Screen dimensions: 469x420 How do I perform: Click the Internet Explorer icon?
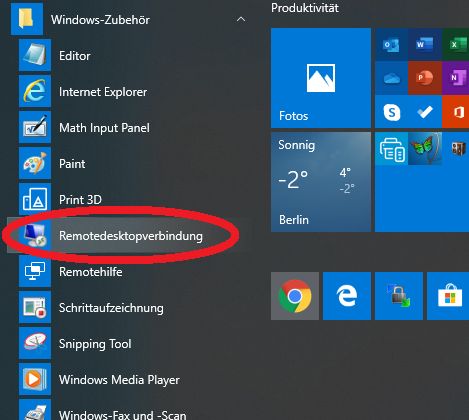coord(35,91)
